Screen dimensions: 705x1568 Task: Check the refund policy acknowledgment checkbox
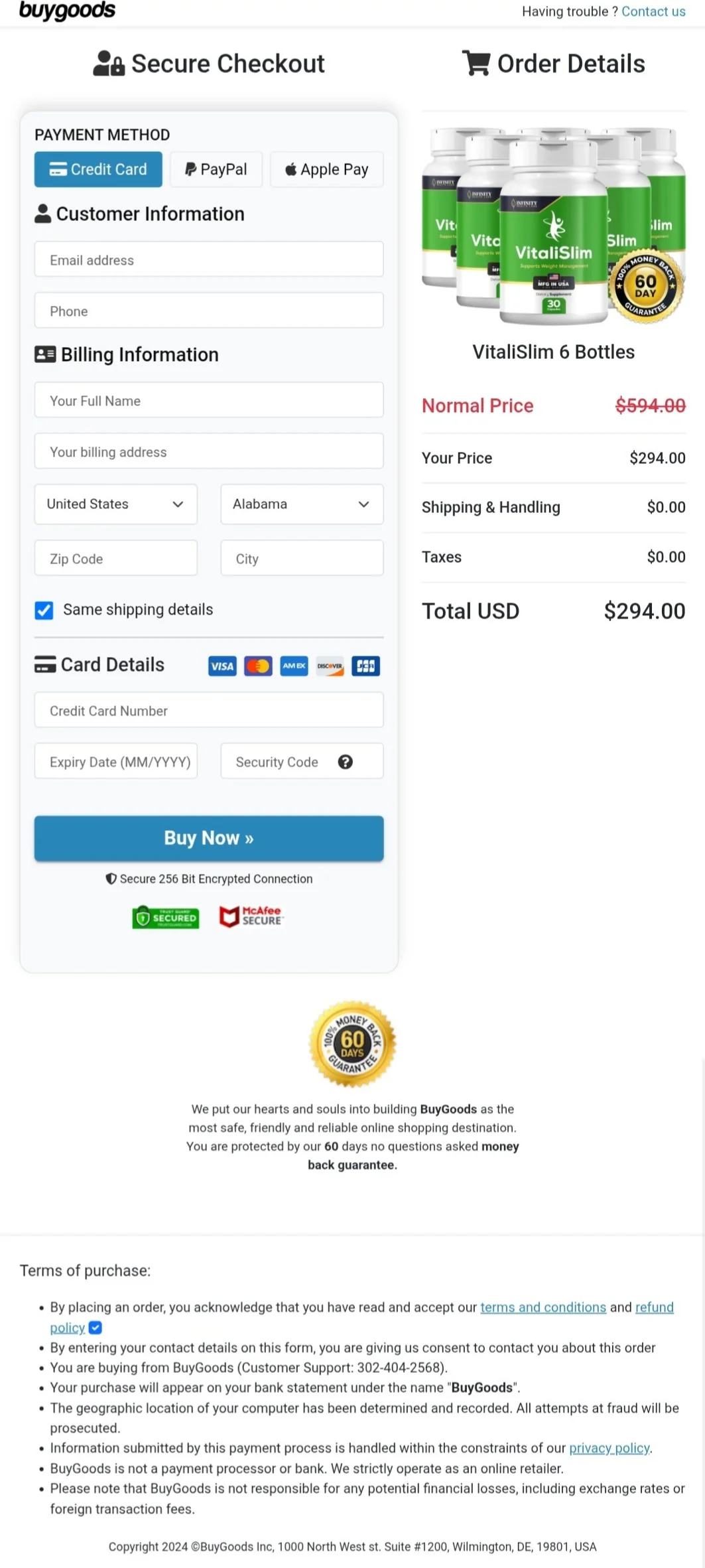pos(95,1328)
